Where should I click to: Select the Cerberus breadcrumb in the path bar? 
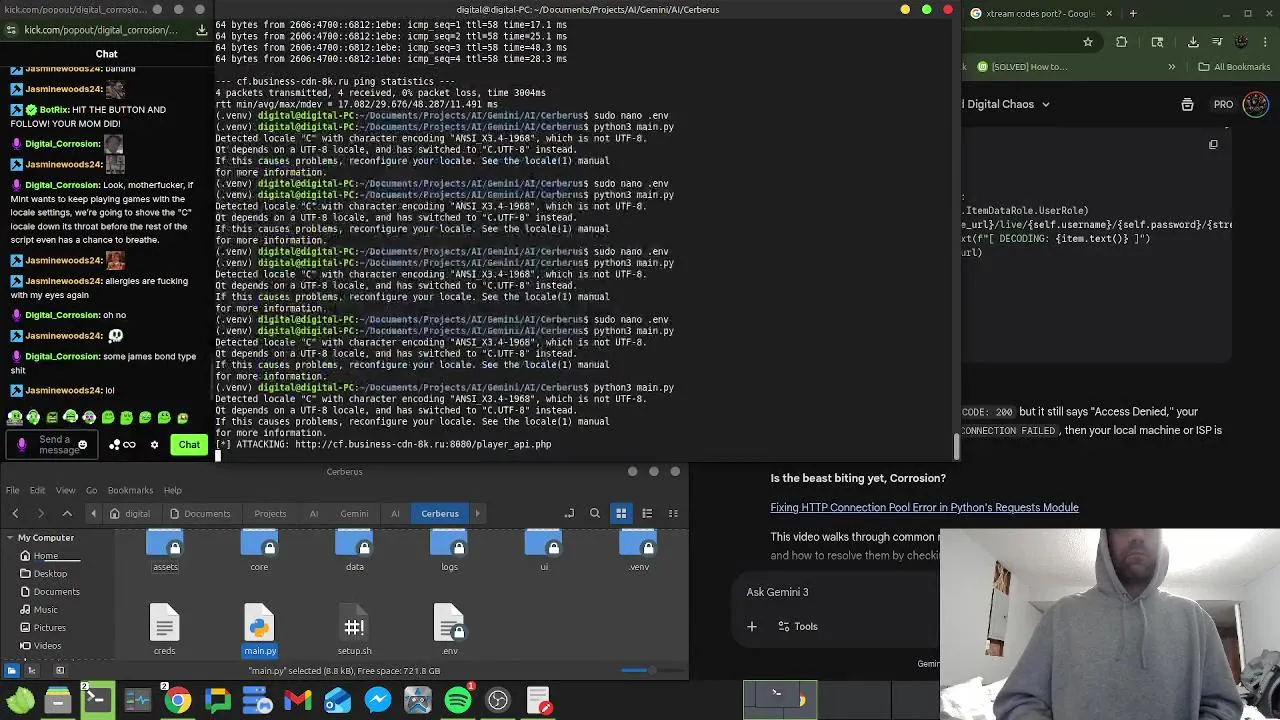[440, 513]
